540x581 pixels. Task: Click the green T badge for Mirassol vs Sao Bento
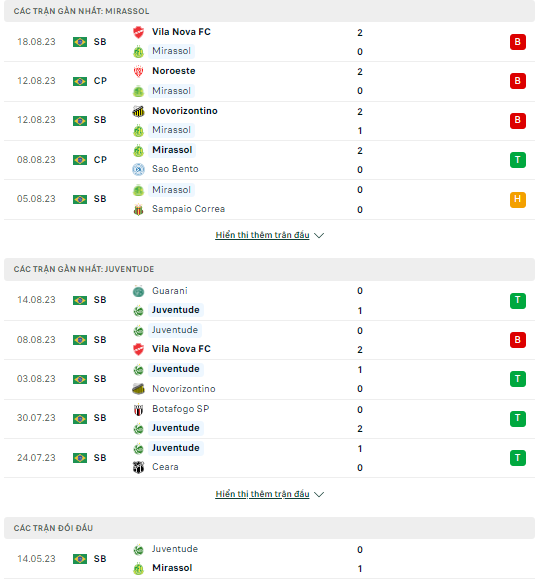click(517, 160)
